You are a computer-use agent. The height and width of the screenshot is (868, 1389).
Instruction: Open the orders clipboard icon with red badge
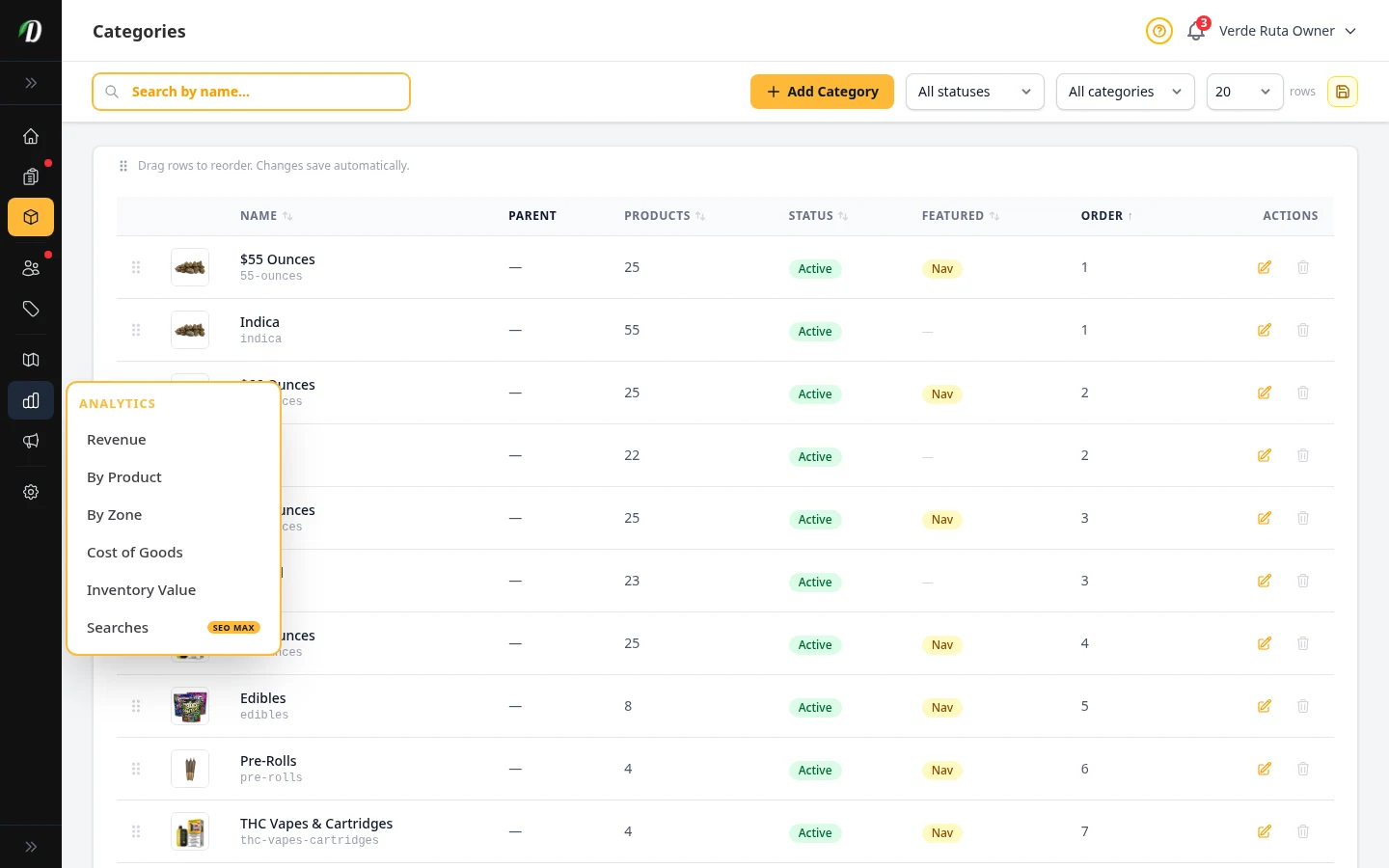pos(31,176)
